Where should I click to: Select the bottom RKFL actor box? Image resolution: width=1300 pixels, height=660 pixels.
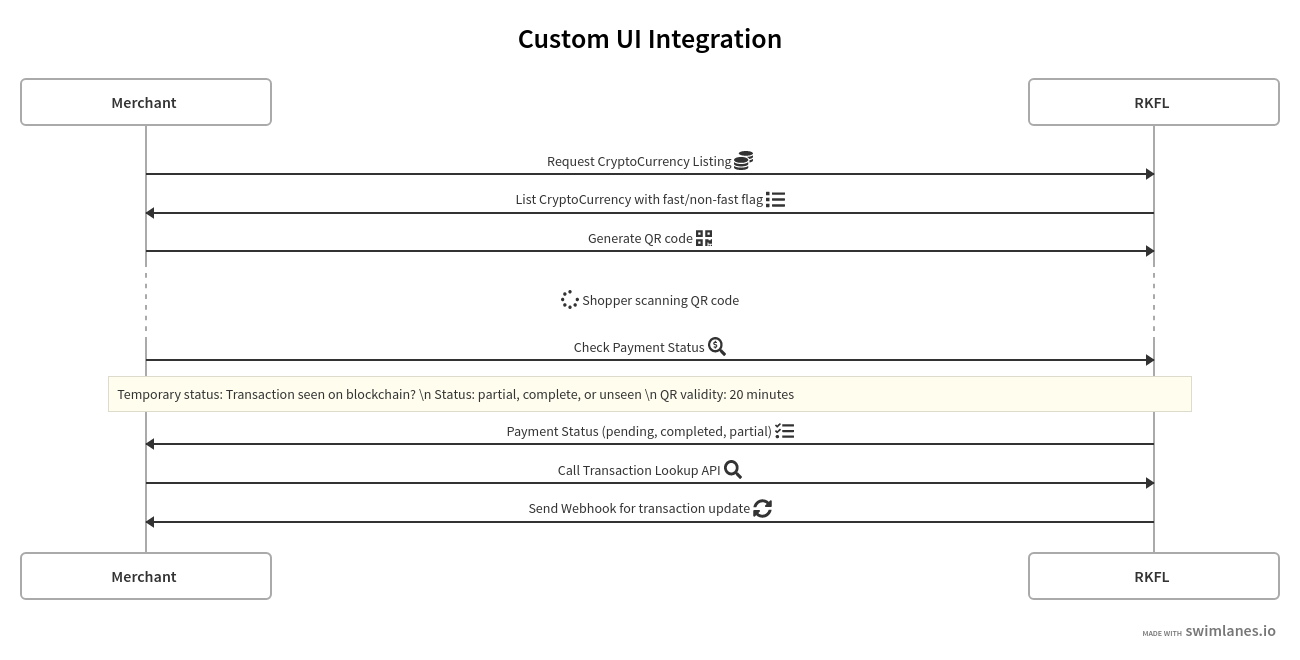tap(1154, 576)
